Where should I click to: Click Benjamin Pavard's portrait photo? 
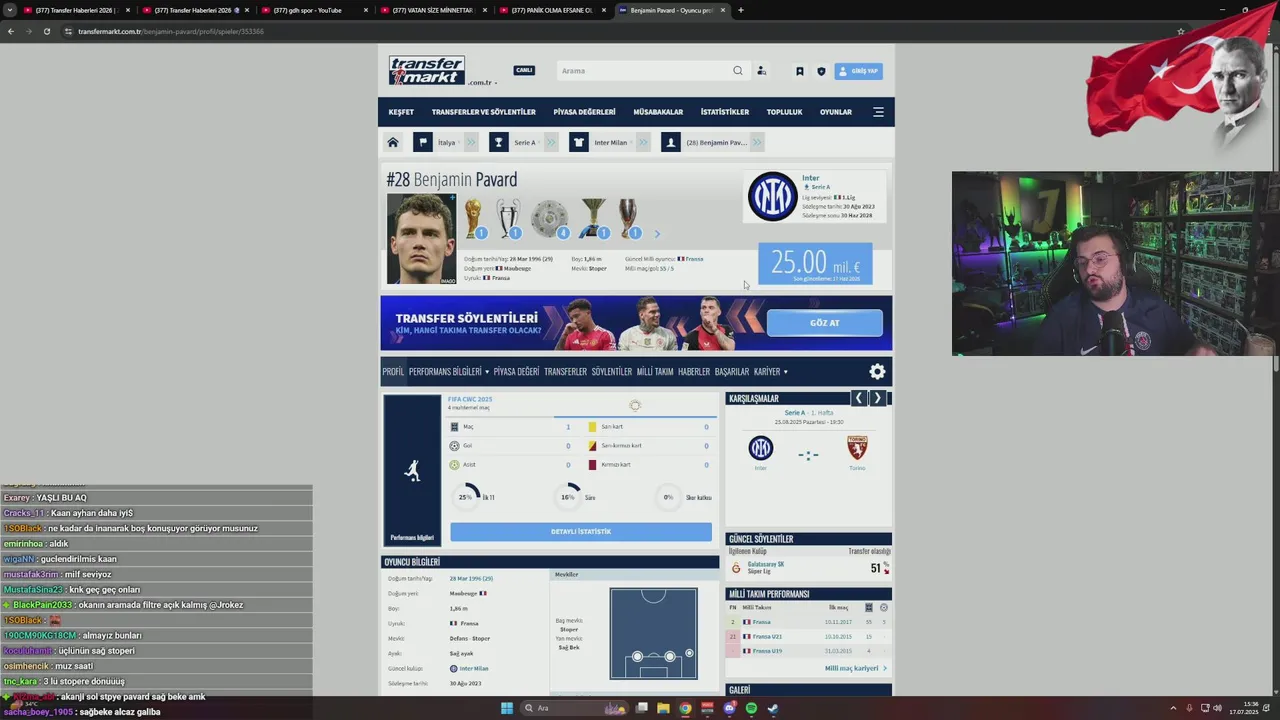click(421, 239)
